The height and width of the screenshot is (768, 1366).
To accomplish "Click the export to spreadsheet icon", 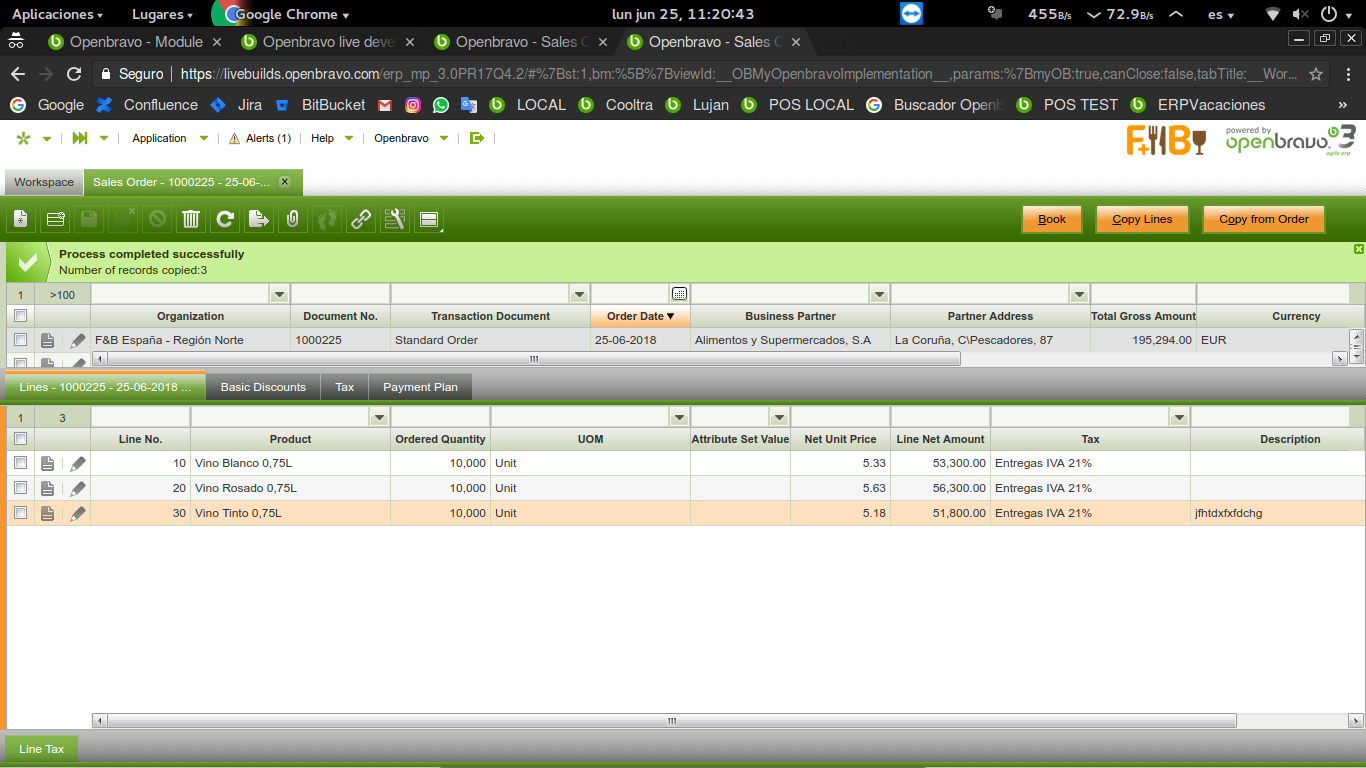I will 259,220.
